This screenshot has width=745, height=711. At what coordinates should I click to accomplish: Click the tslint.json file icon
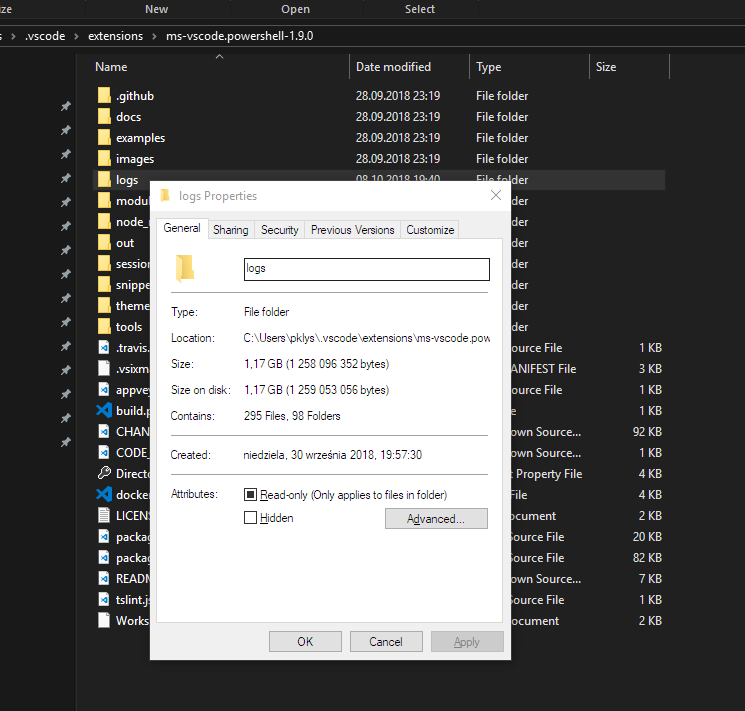(104, 599)
